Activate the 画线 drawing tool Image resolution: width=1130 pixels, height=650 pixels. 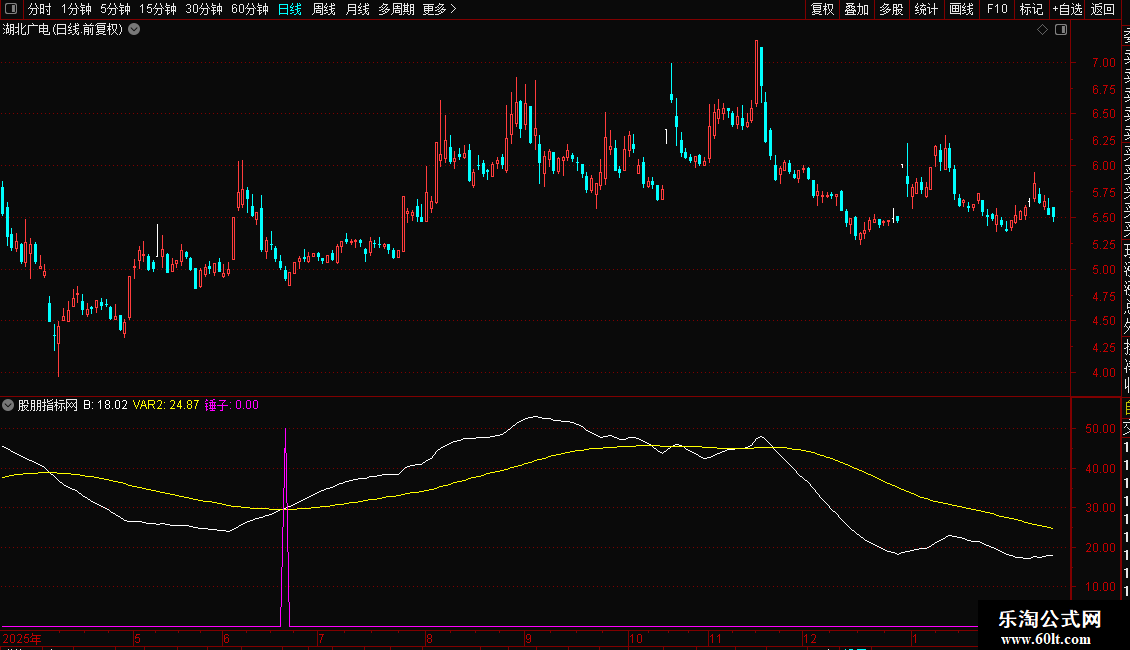point(961,9)
